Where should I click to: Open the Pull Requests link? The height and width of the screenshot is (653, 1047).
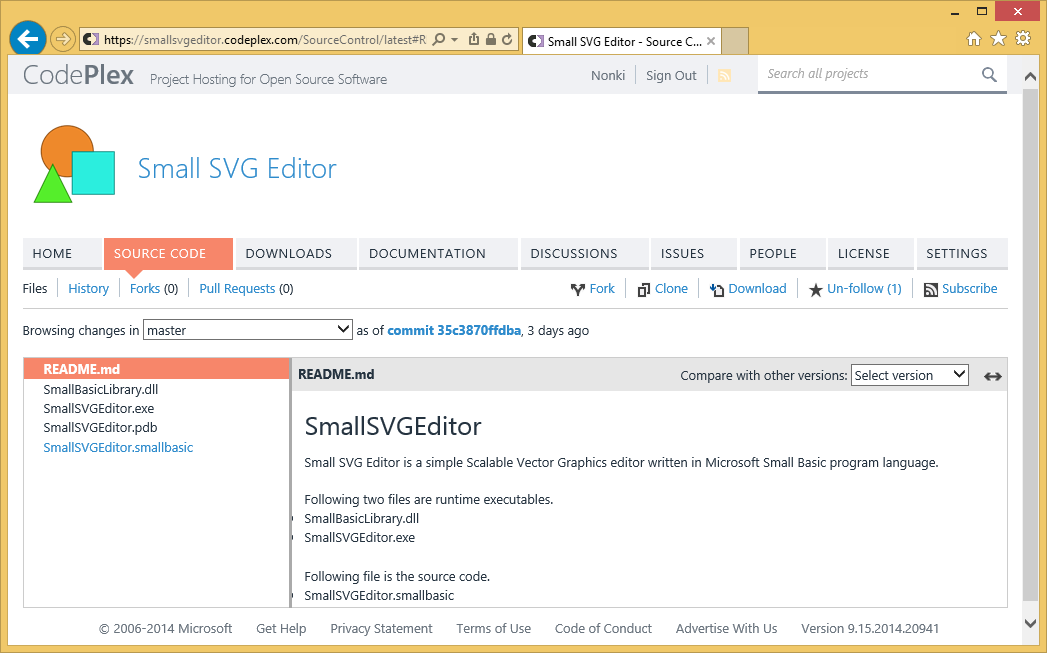[237, 288]
